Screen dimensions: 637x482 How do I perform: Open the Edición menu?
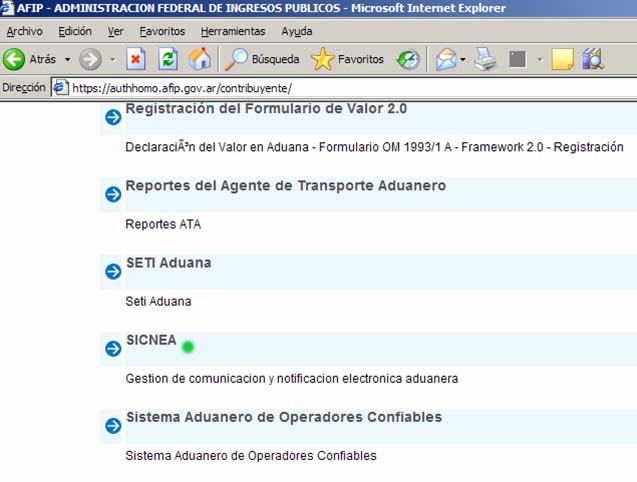(75, 31)
